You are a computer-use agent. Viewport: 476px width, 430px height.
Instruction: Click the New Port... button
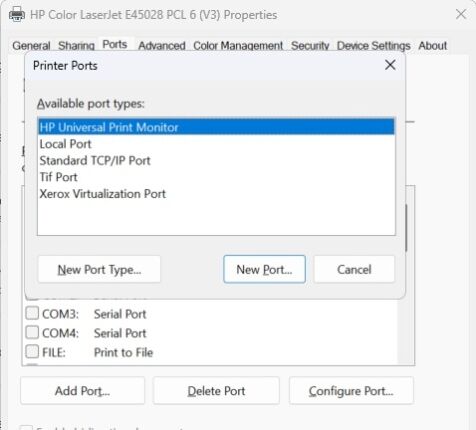pos(264,269)
